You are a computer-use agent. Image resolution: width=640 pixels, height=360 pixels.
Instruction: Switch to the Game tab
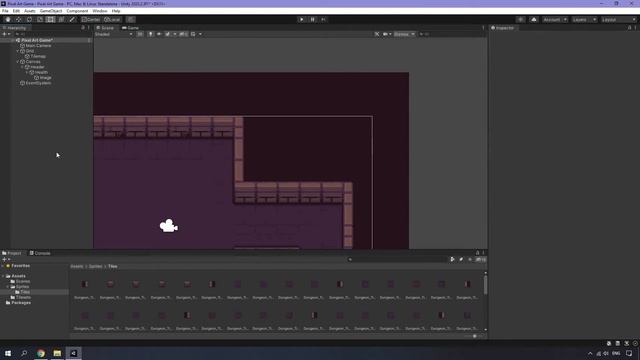coord(130,28)
